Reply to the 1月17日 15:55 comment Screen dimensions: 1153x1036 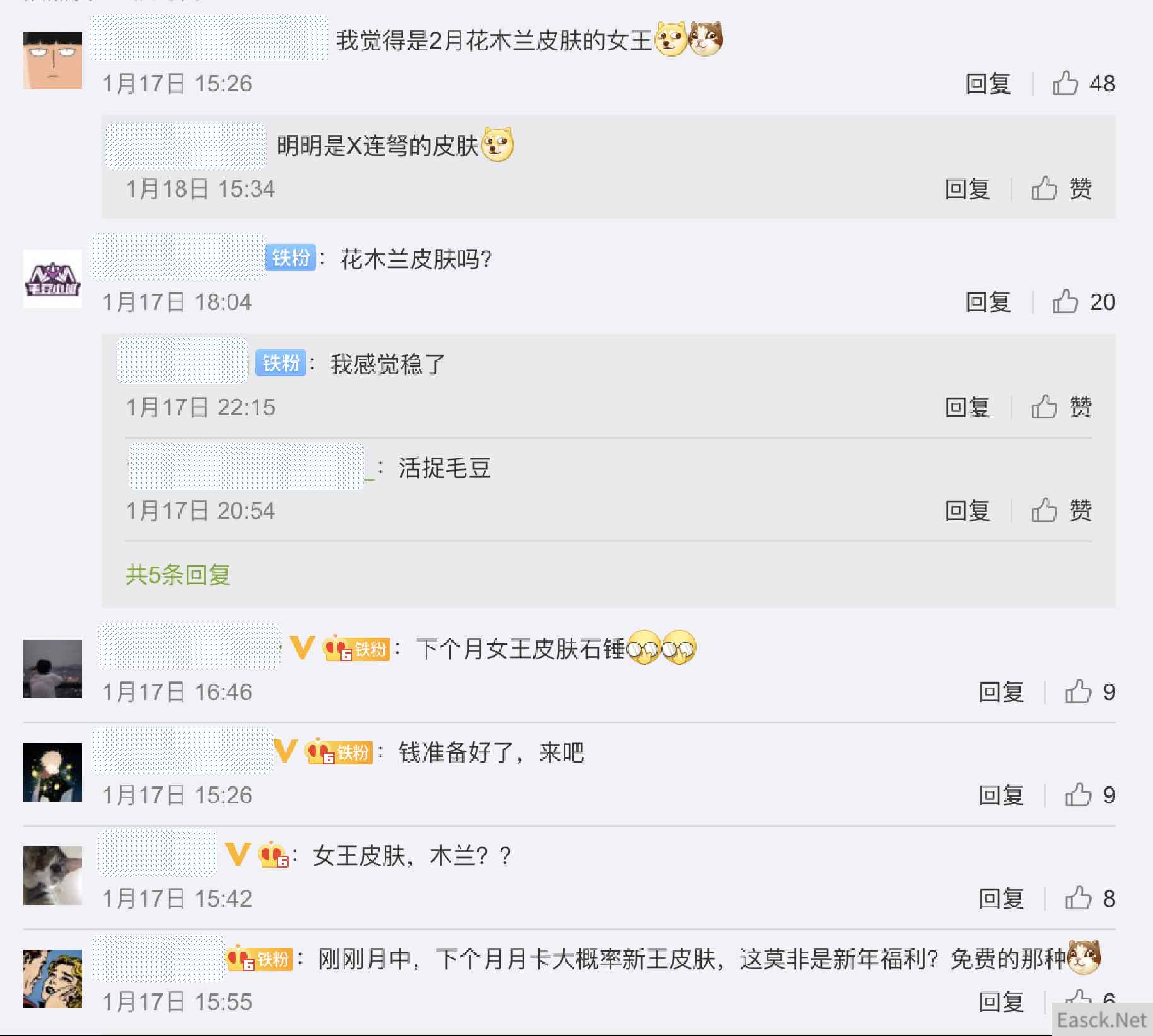1001,1002
